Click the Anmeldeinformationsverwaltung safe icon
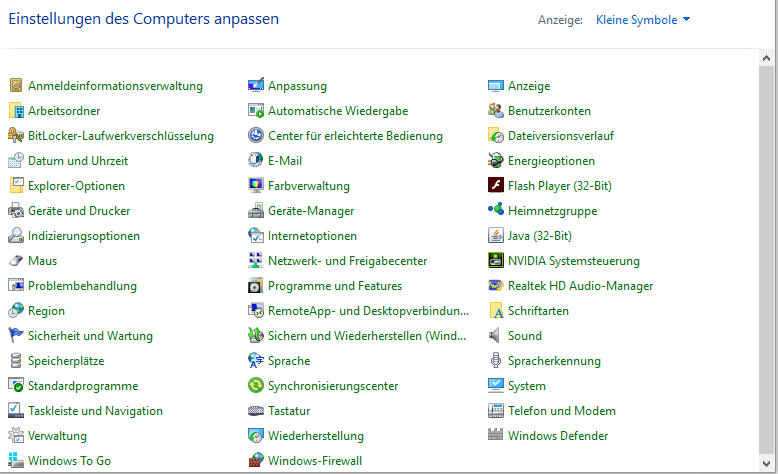 coord(16,85)
